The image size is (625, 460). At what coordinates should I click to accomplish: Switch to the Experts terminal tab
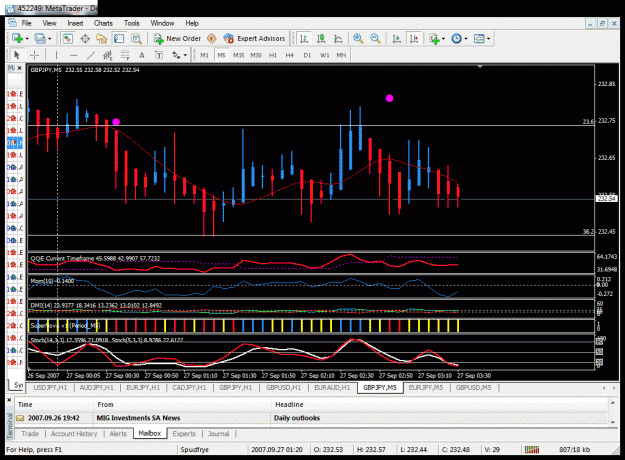coord(184,434)
